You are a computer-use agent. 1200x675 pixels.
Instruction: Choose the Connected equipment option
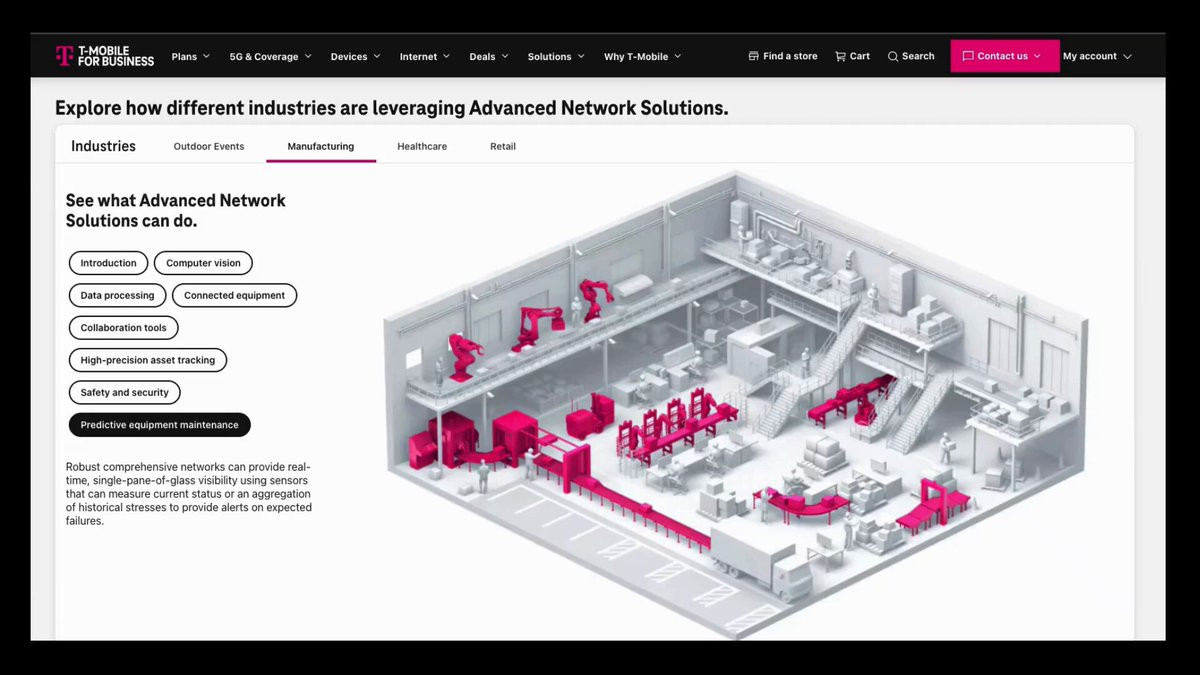pos(234,295)
